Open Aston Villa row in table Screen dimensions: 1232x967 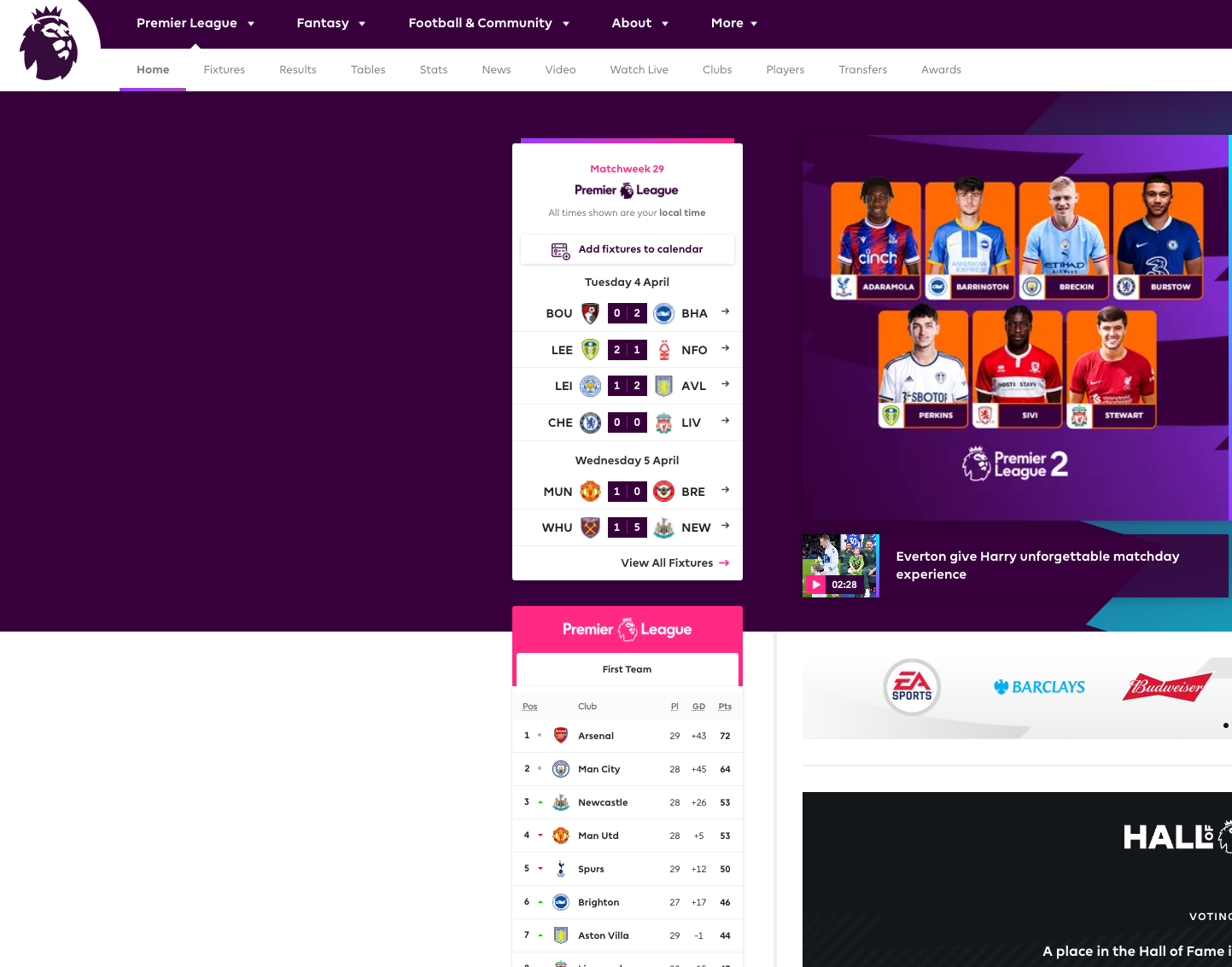[628, 935]
